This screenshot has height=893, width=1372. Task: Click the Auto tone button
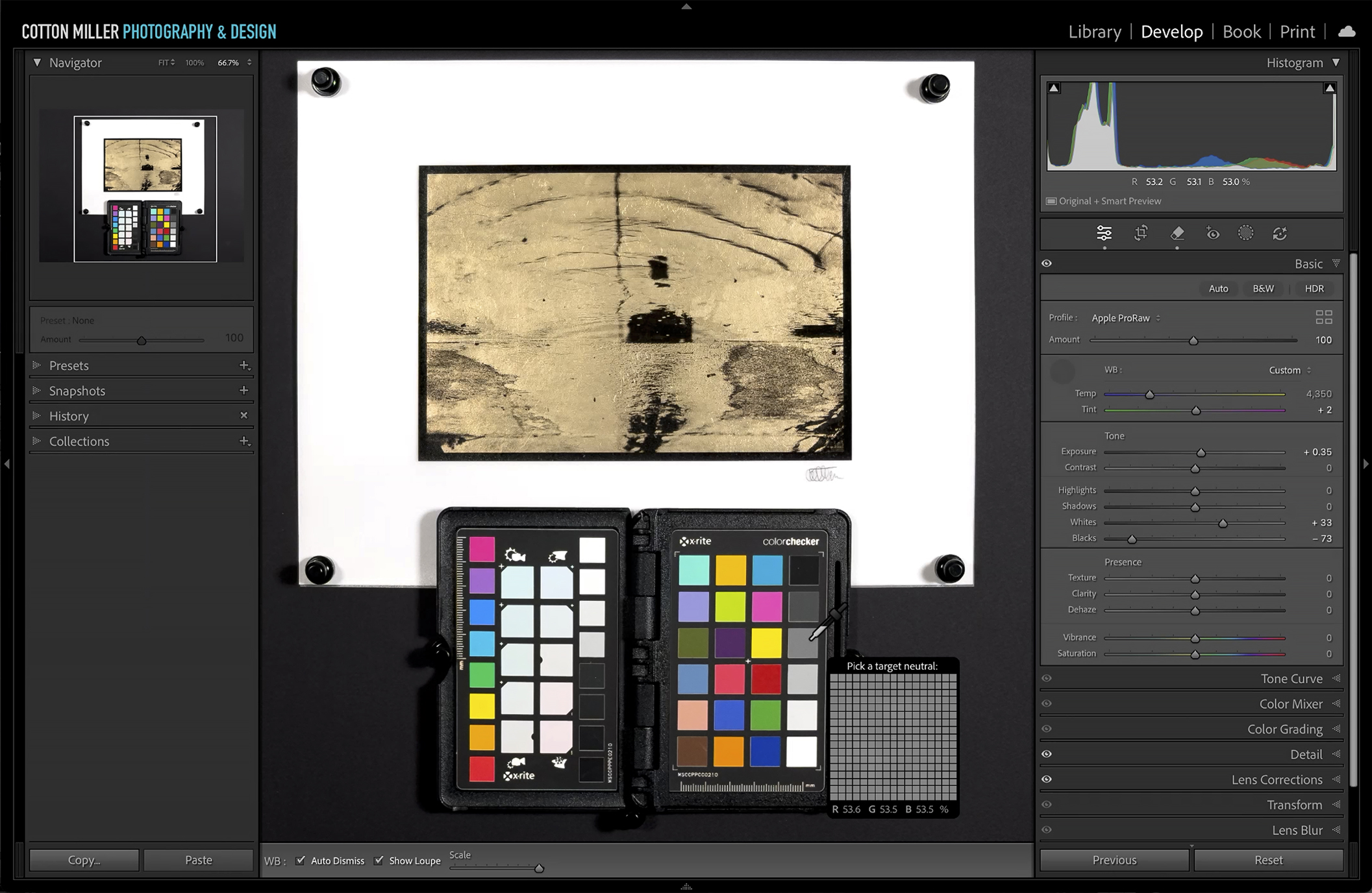point(1218,288)
